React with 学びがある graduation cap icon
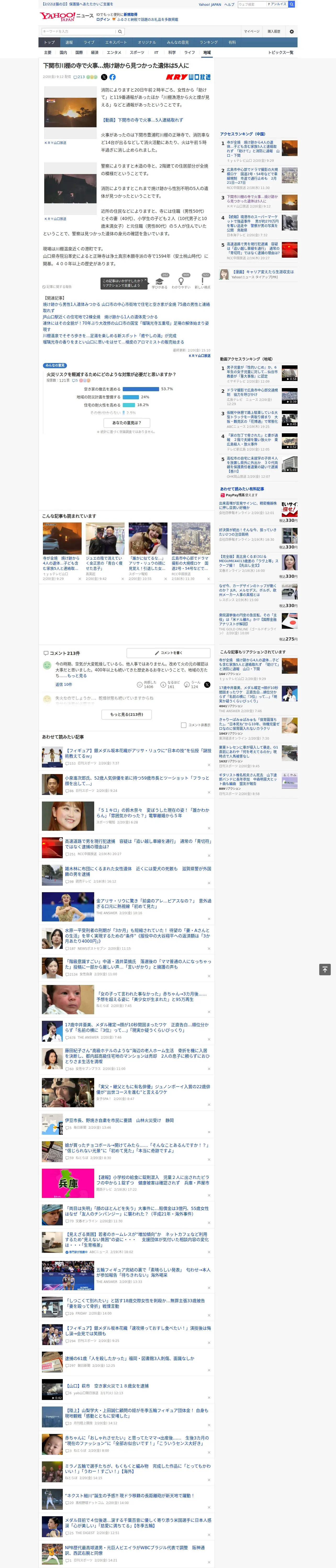Screen dimensions: 336x1568 160,282
